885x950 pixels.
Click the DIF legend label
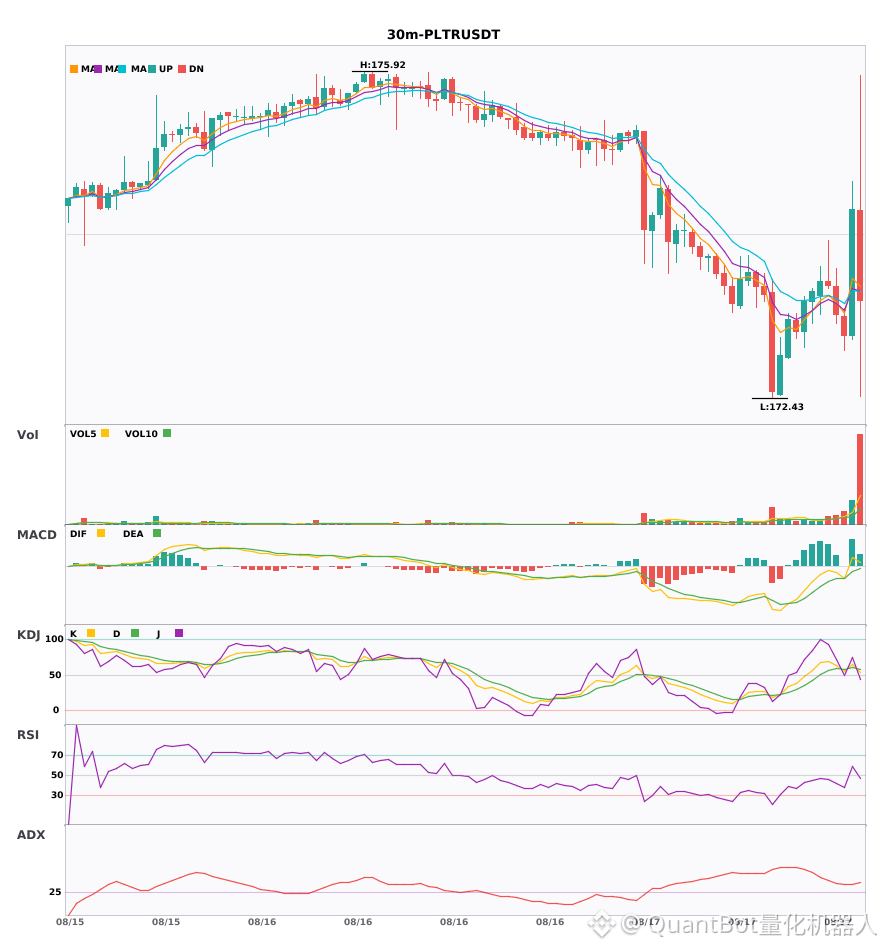click(x=78, y=534)
